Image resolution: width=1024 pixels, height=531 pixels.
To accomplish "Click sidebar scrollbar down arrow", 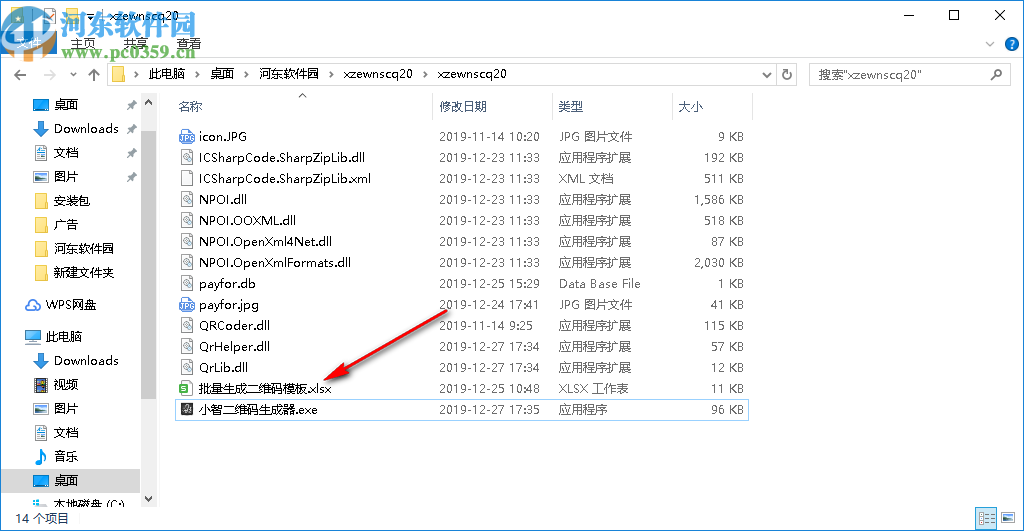I will tap(148, 499).
